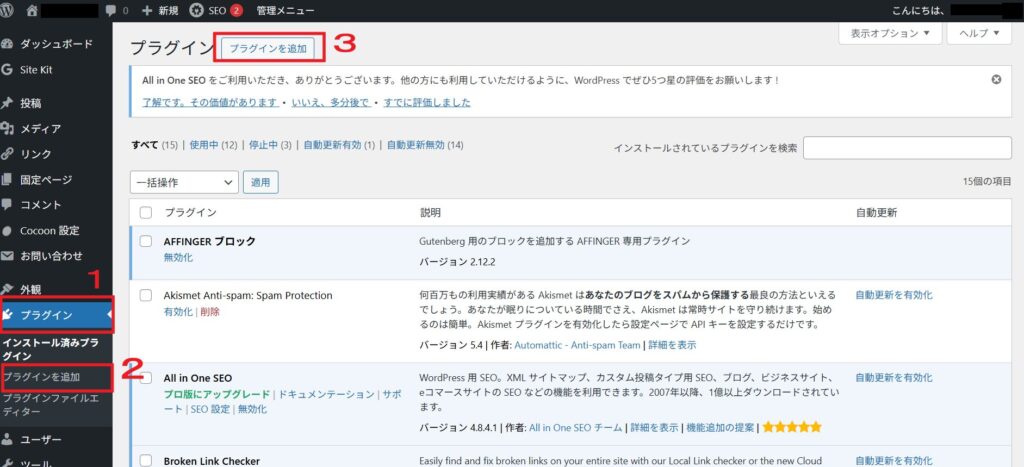This screenshot has width=1024, height=467.
Task: Sort by the プラグイン column header
Action: point(190,213)
